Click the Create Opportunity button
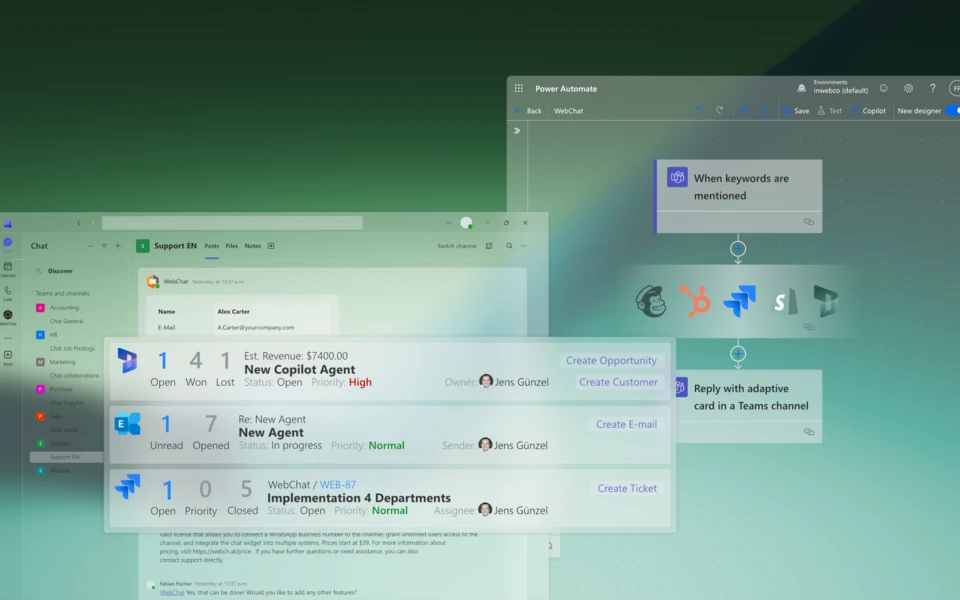Screen dimensions: 960x600 point(611,360)
